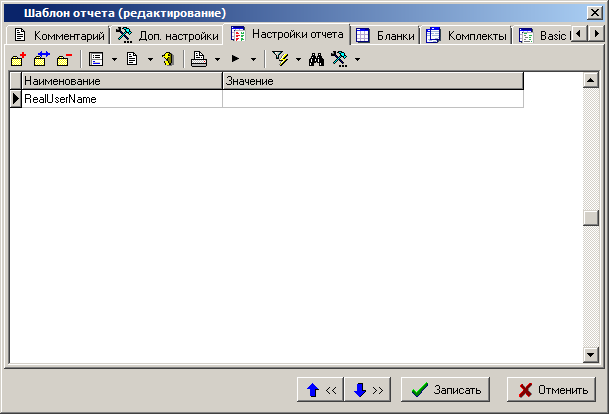
Task: Expand dropdown arrow next to filter icon
Action: pyautogui.click(x=298, y=60)
